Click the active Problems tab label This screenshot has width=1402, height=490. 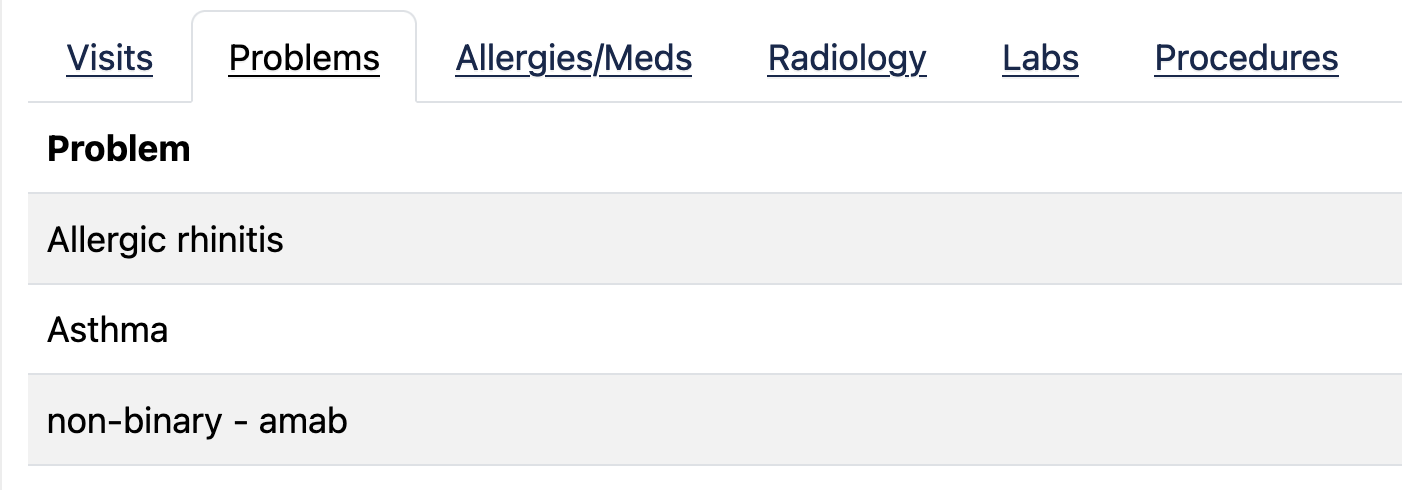click(x=304, y=58)
